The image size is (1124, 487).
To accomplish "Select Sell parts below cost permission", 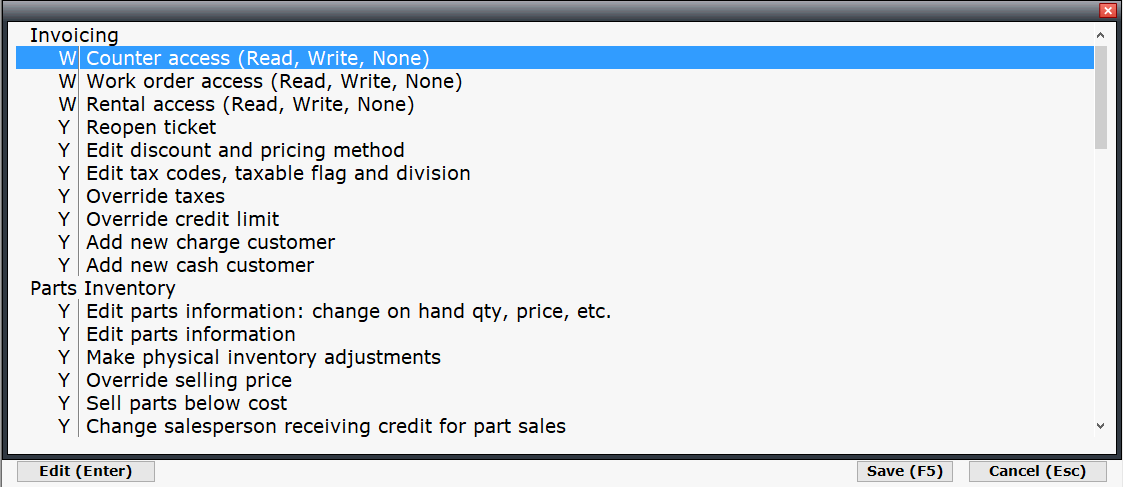I will coord(186,404).
